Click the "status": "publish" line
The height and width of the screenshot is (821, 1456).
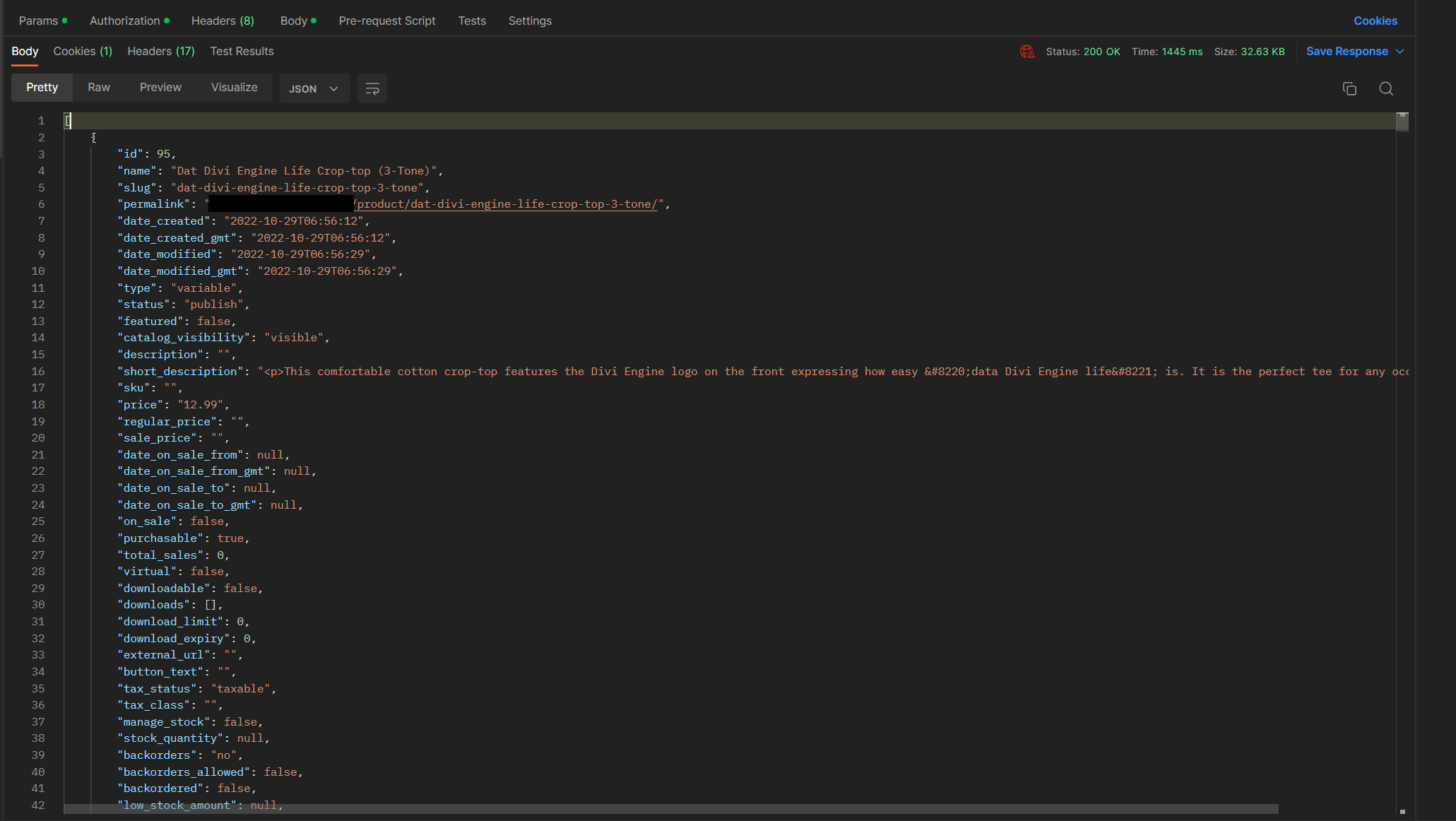[x=184, y=305]
